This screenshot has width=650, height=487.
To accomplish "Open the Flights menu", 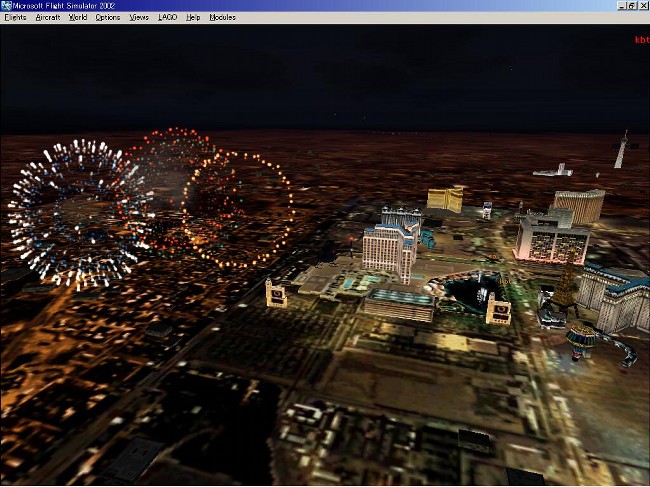I will (15, 17).
